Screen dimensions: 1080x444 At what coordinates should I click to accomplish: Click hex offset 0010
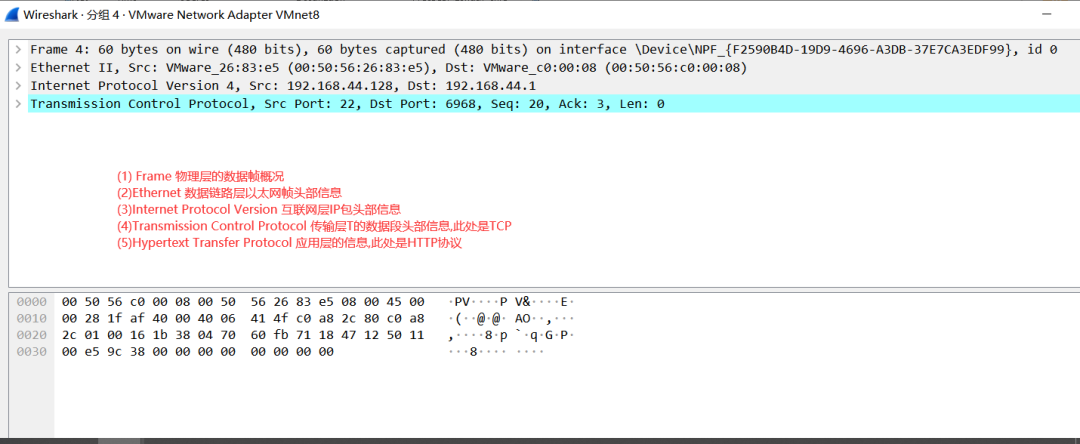[x=32, y=319]
